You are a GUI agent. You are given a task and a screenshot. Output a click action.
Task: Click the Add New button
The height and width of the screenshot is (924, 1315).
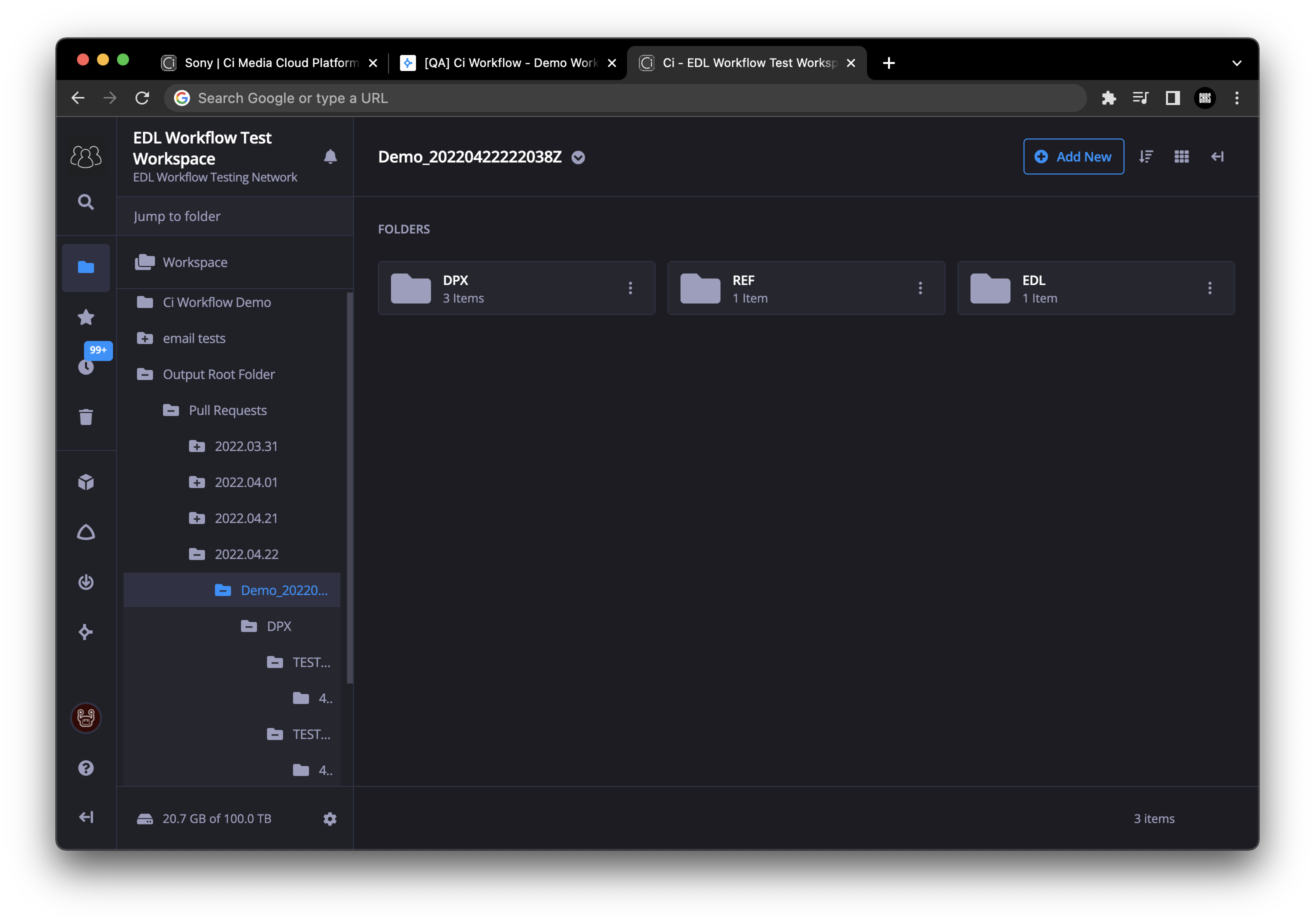click(x=1073, y=156)
